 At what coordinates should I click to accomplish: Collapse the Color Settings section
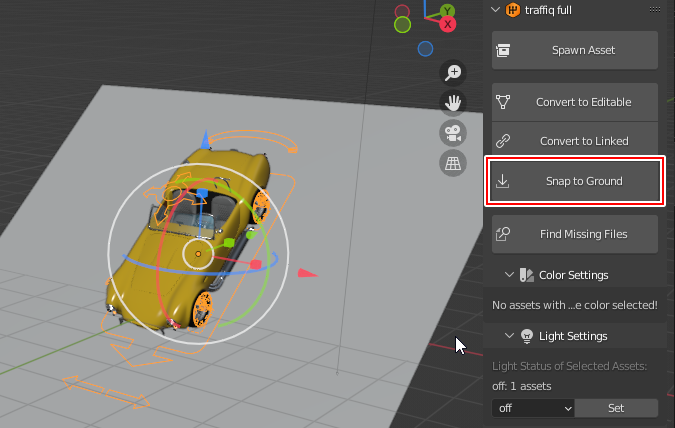510,275
